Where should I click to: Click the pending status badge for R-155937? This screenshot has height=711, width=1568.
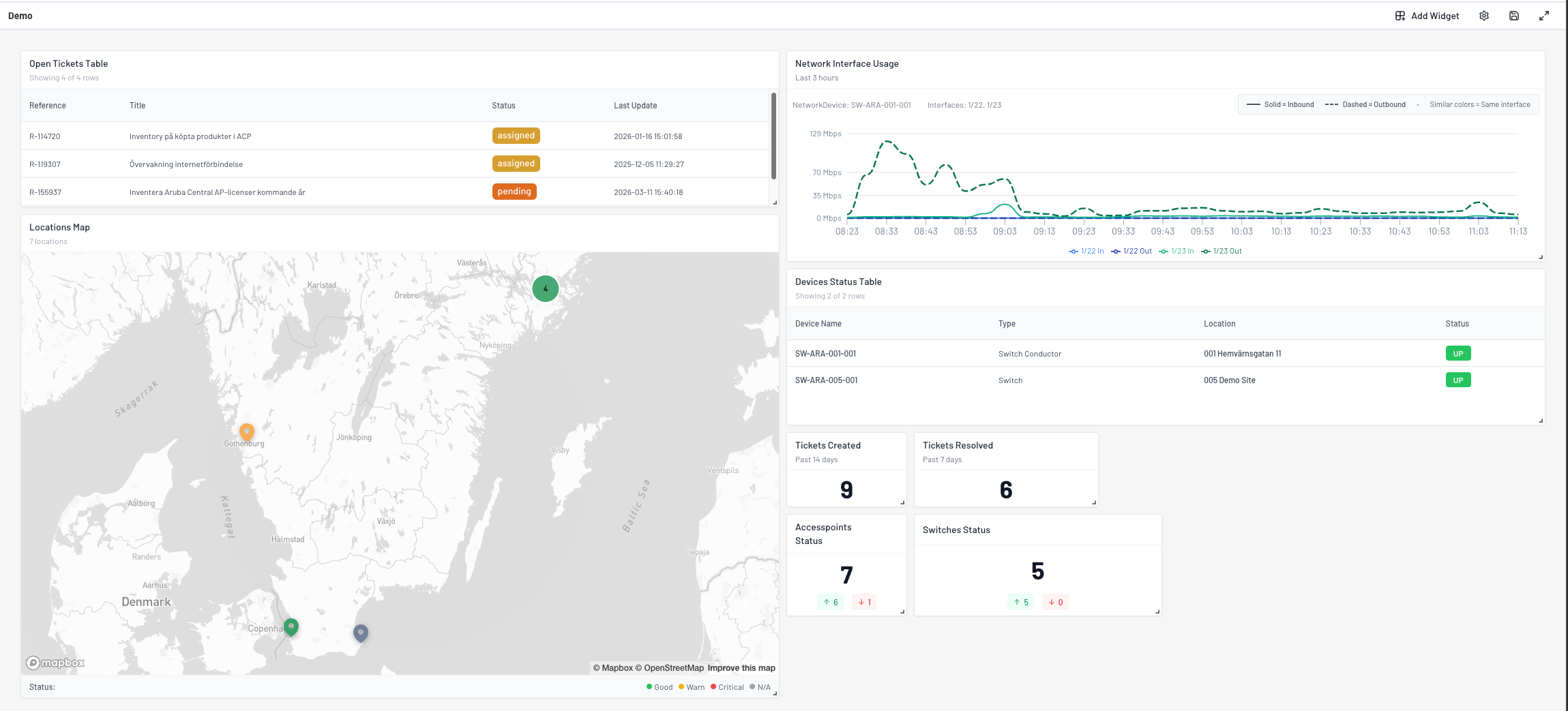(x=515, y=192)
